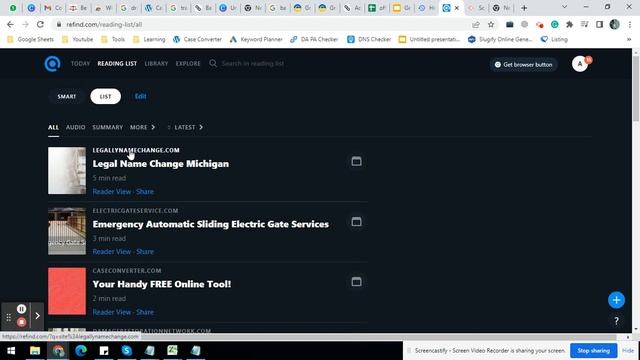Select the ALL filter tab
Image resolution: width=640 pixels, height=360 pixels.
click(x=53, y=127)
